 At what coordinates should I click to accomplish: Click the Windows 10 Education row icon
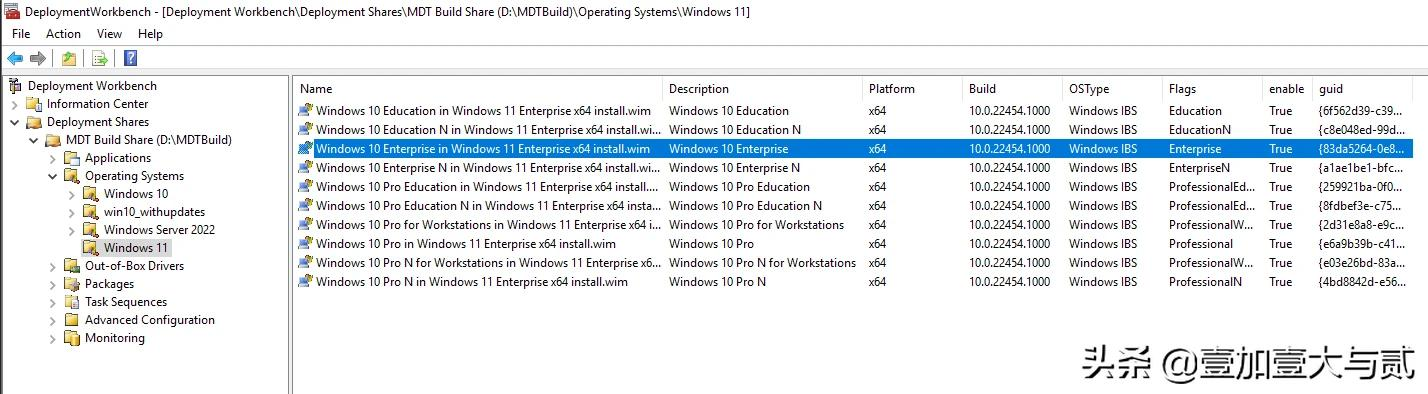[x=306, y=111]
